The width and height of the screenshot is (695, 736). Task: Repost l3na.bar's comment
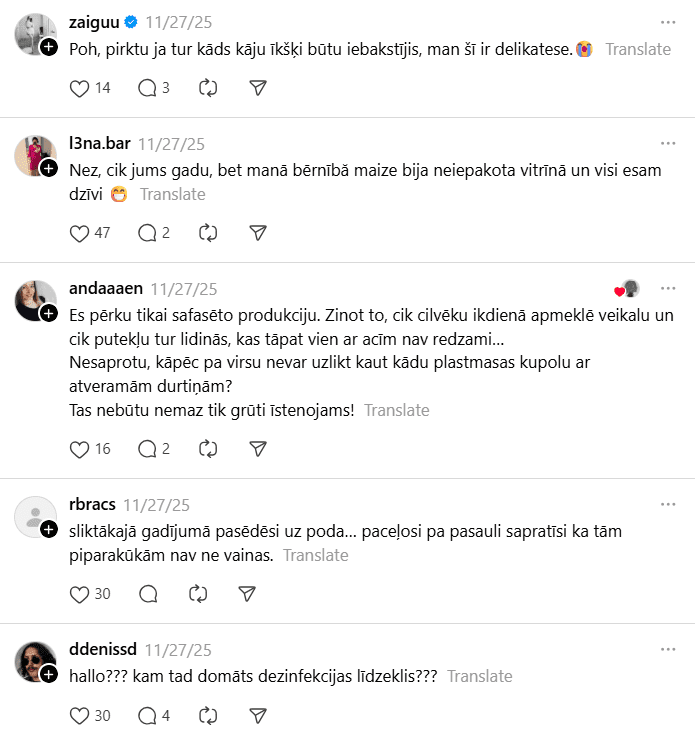click(x=208, y=233)
